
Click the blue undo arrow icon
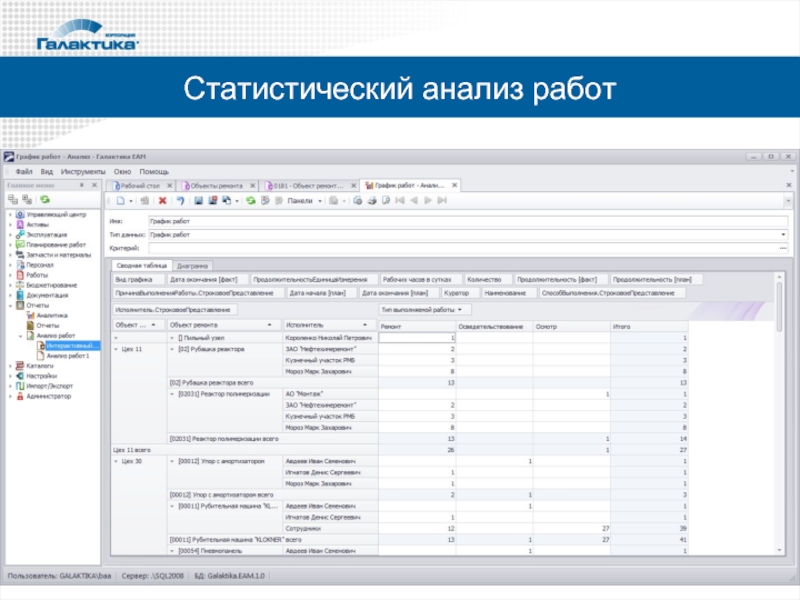pos(180,201)
